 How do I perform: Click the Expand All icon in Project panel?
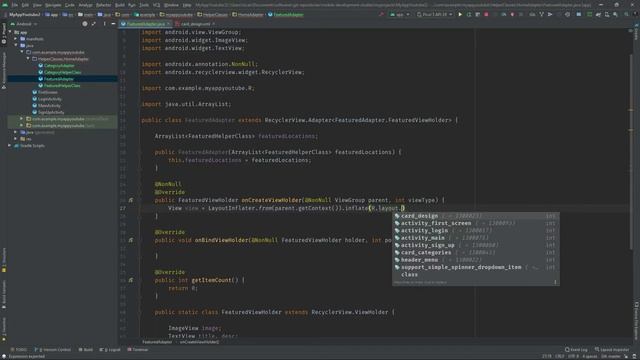coord(94,24)
